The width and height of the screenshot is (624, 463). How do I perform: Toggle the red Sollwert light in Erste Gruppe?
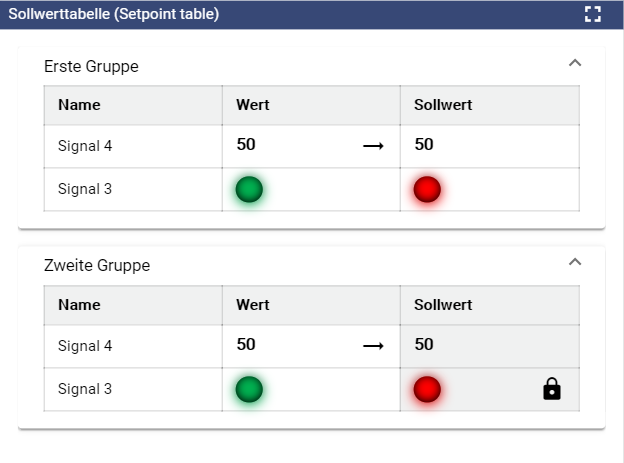(x=427, y=189)
